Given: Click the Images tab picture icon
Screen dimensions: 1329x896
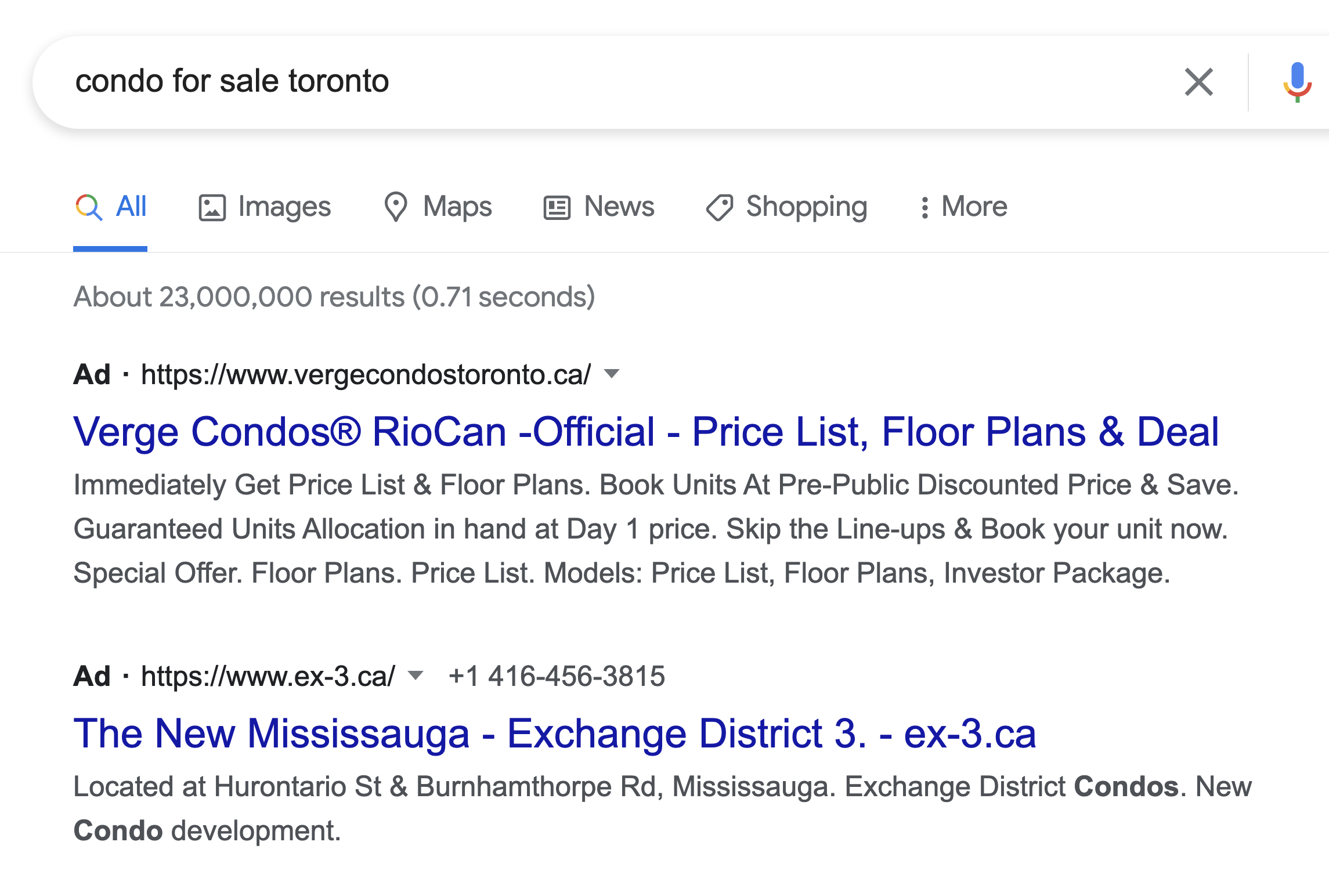Looking at the screenshot, I should coord(212,207).
